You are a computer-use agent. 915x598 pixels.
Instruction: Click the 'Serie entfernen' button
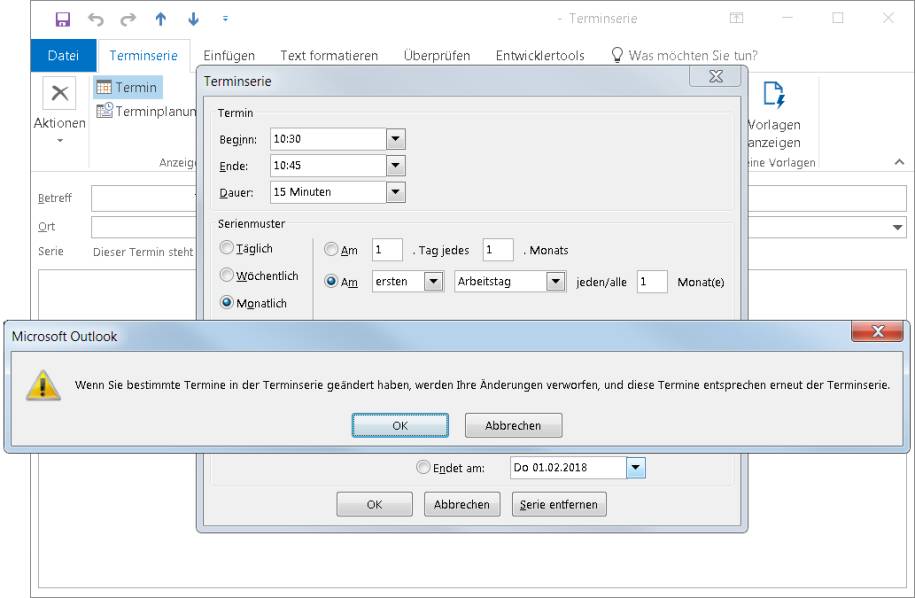point(558,504)
